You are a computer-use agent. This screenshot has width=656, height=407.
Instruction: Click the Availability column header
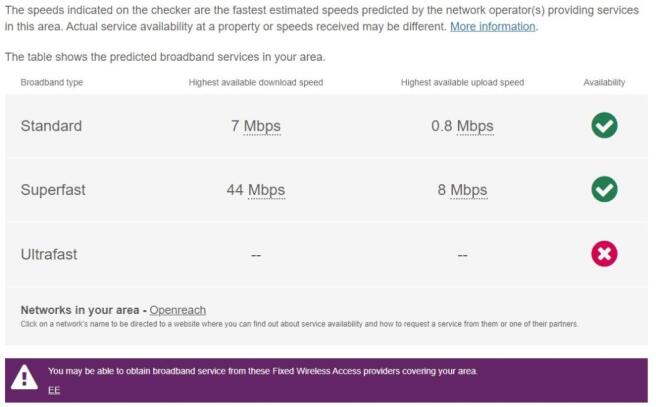pos(604,82)
